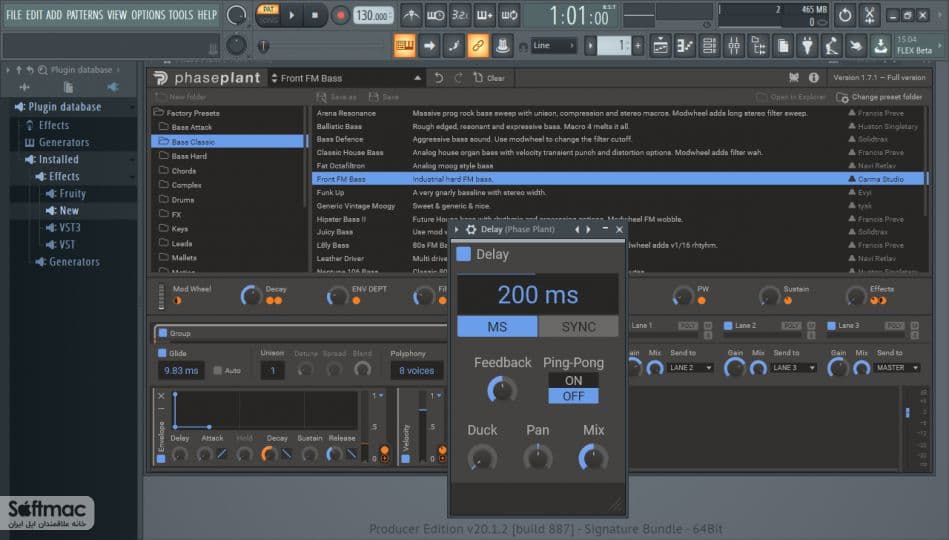Select the Classic House Bass preset
The height and width of the screenshot is (540, 949).
[x=350, y=153]
